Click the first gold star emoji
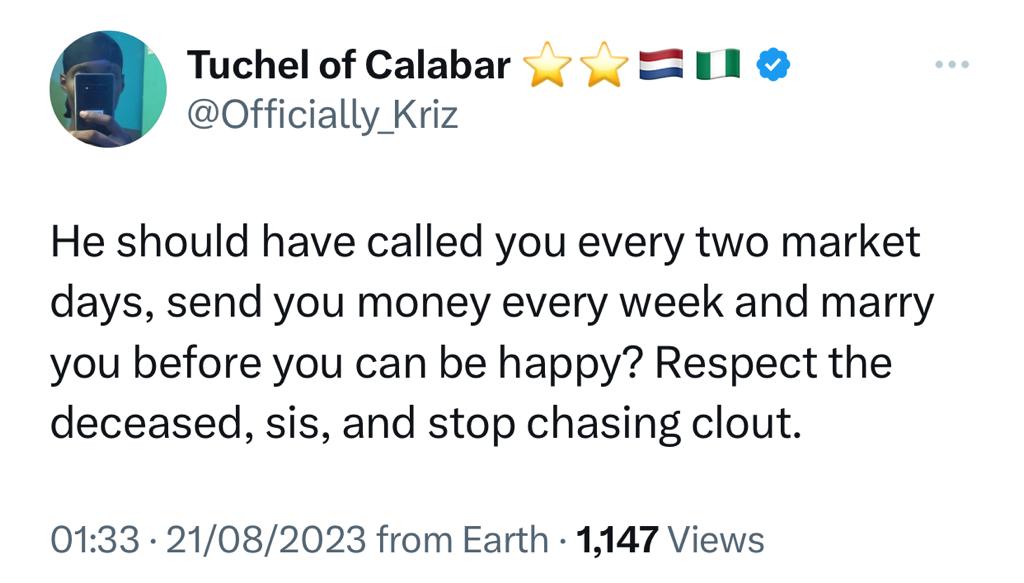 pos(547,65)
